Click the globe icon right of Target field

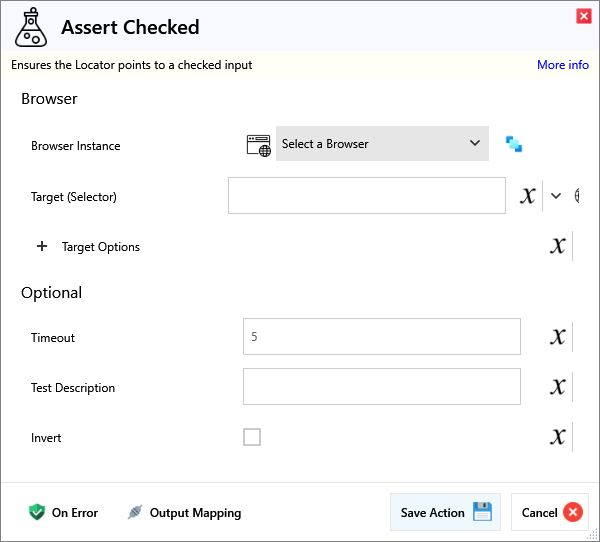pyautogui.click(x=577, y=196)
